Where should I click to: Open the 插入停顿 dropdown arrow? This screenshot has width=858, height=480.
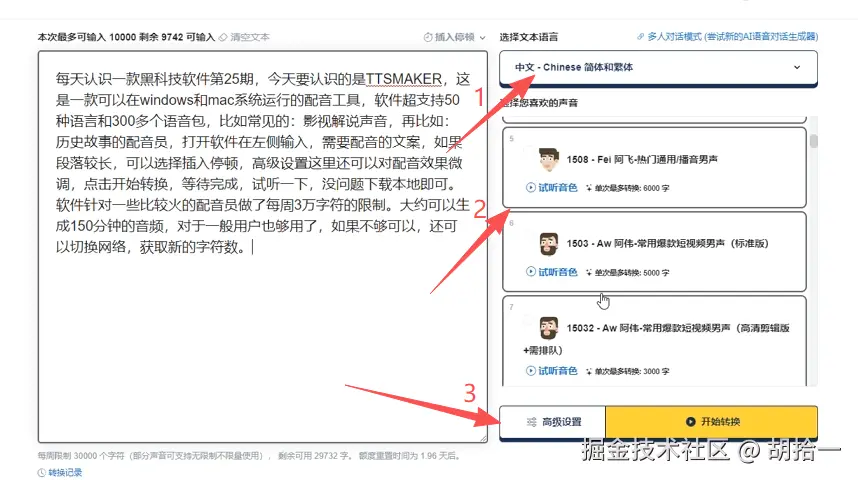point(482,38)
